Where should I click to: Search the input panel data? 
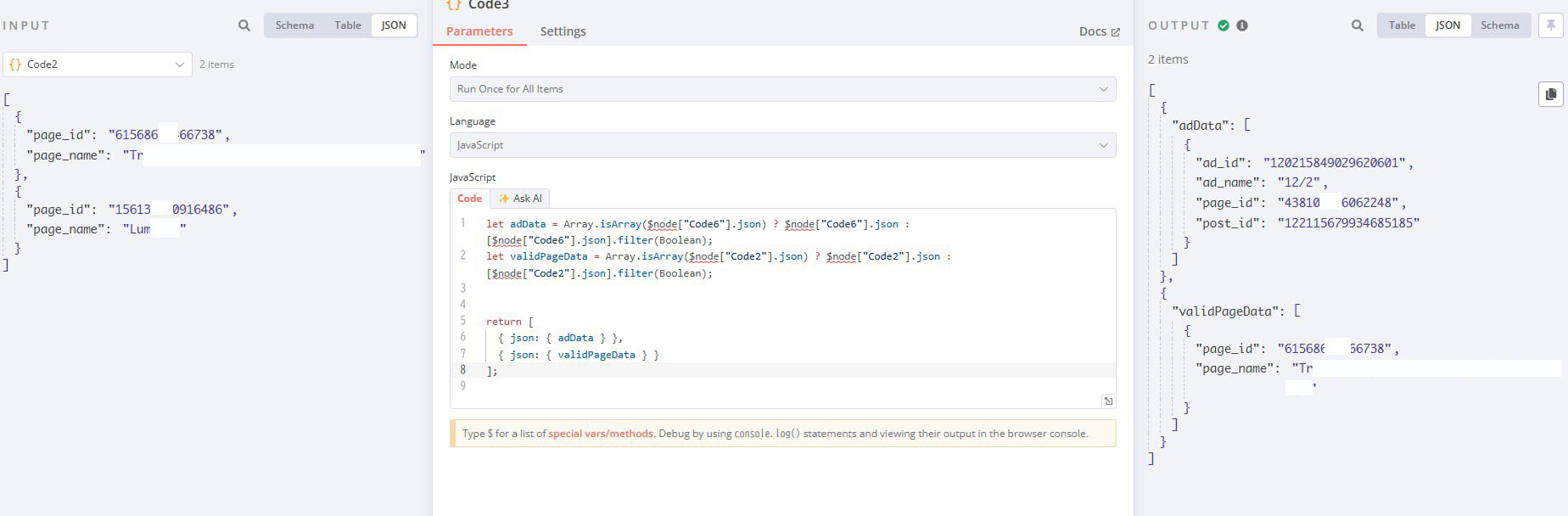coord(244,25)
